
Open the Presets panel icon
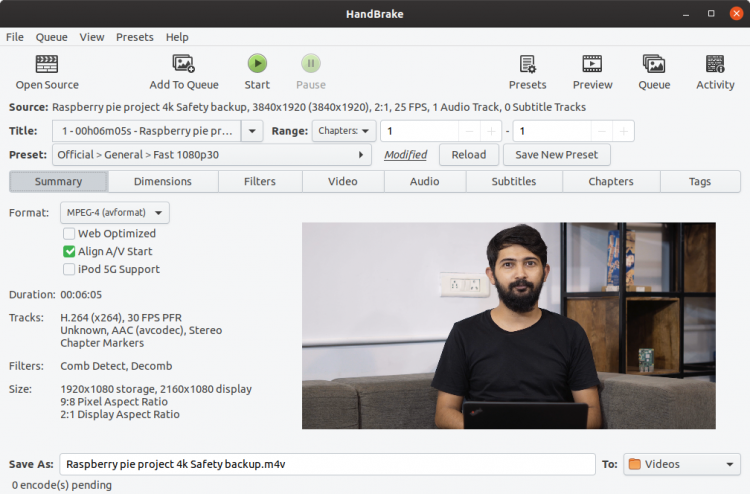pos(528,64)
